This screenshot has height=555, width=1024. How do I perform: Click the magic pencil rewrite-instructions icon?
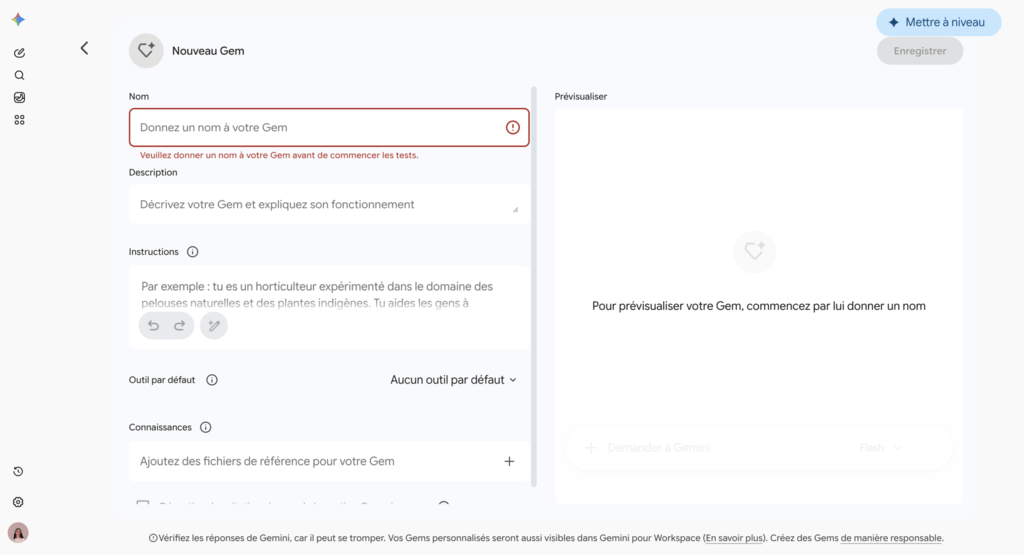214,326
